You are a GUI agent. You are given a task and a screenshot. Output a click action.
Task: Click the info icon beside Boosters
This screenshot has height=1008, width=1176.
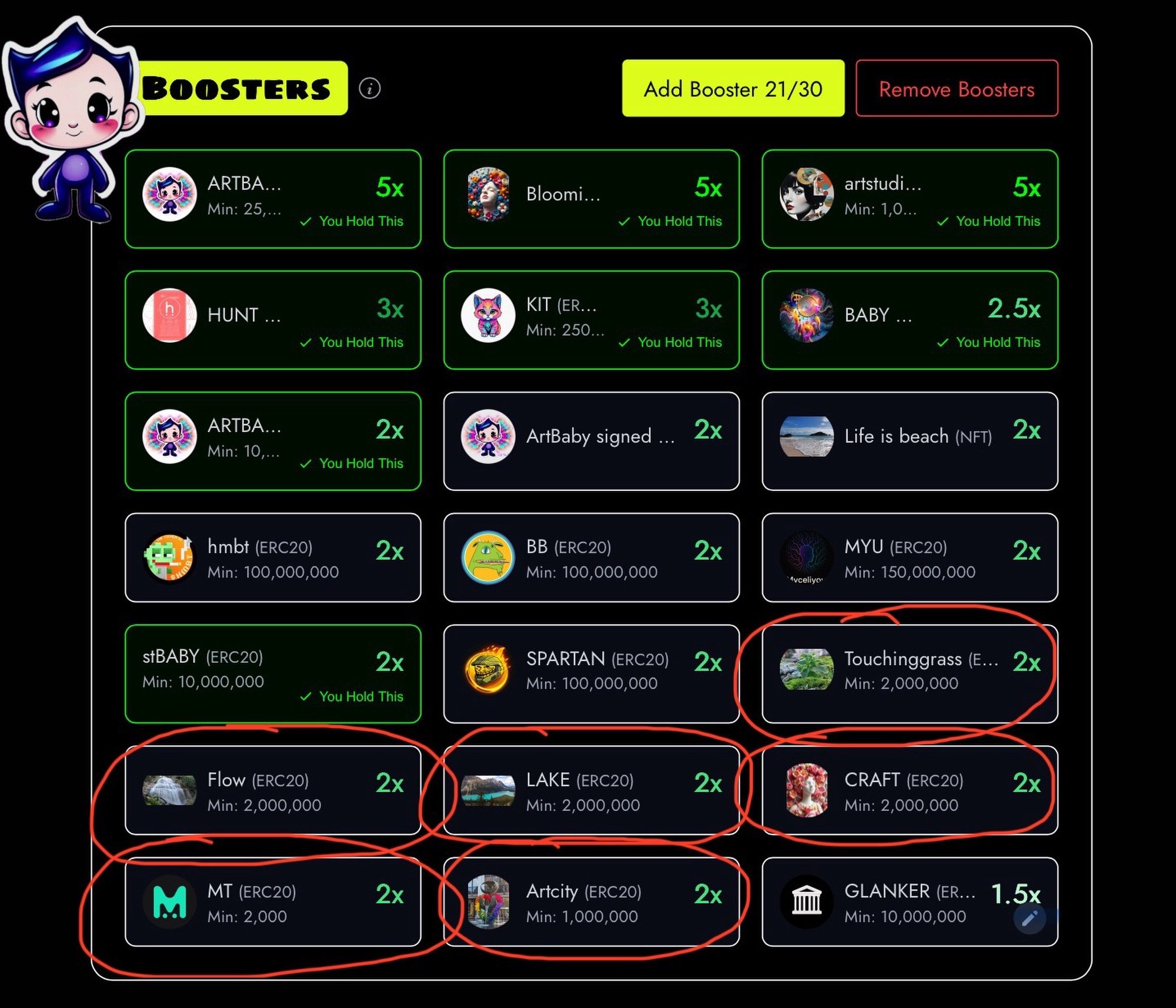370,89
